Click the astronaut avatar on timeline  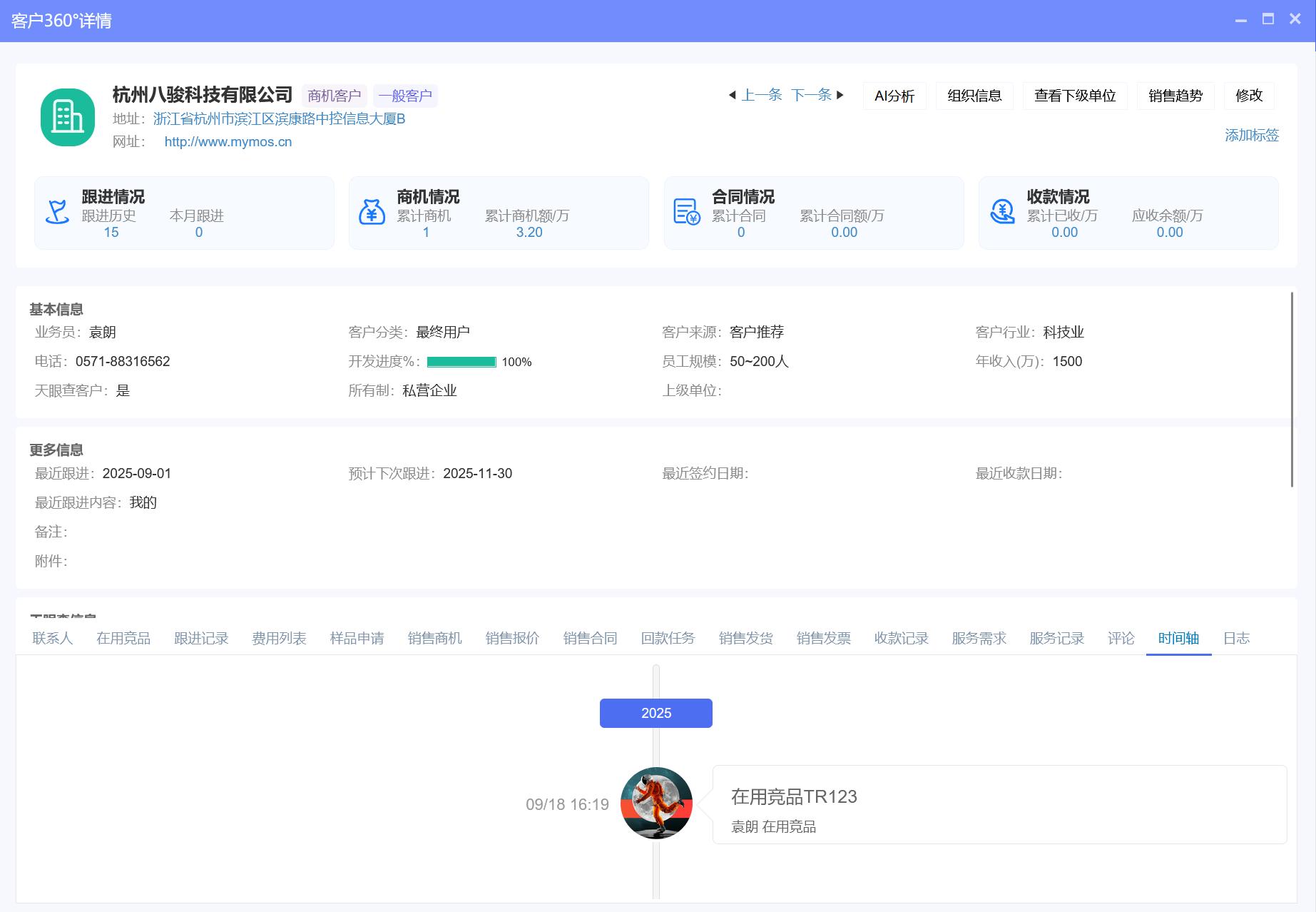pos(656,803)
